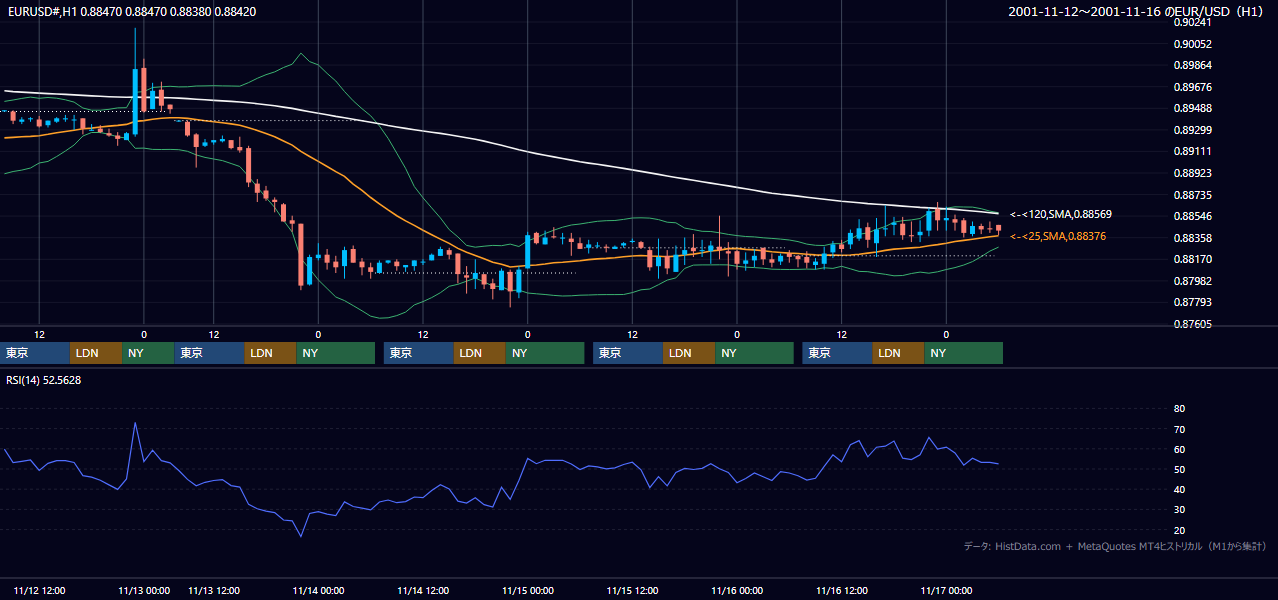Click the 11/13 00:00 date label
Screen dimensions: 1278x600
point(144,590)
